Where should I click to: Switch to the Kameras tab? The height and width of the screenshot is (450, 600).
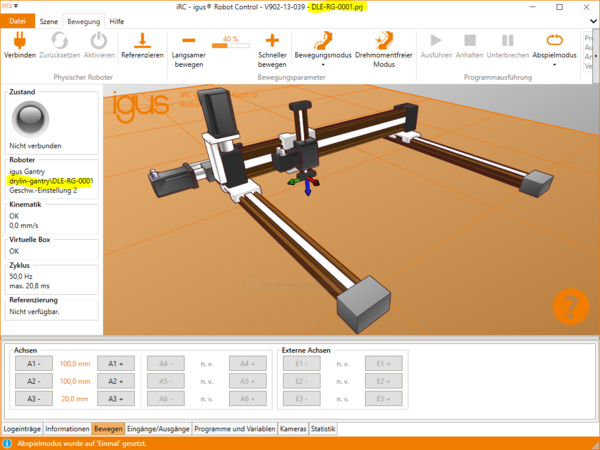point(293,429)
